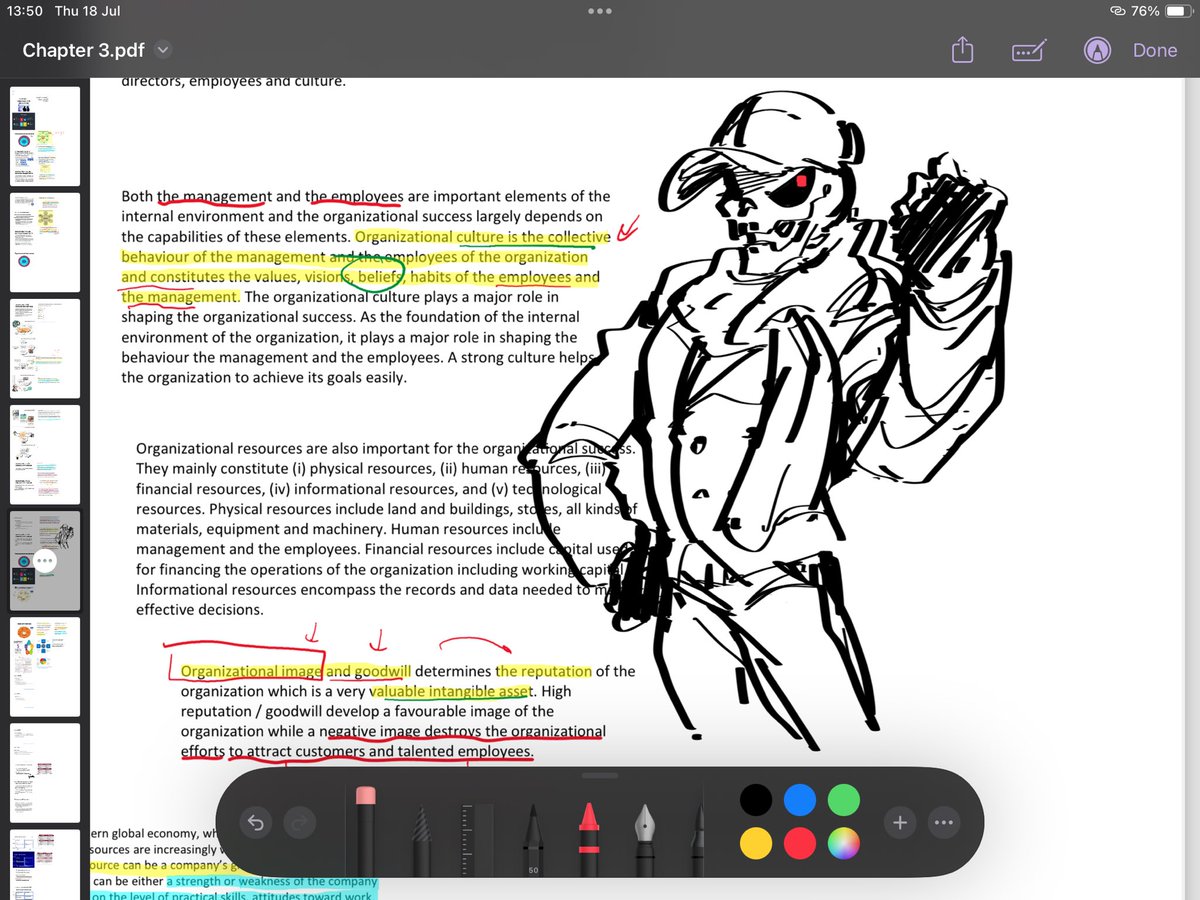Tap the 13:50 clock in status bar
Viewport: 1200px width, 900px height.
tap(23, 11)
